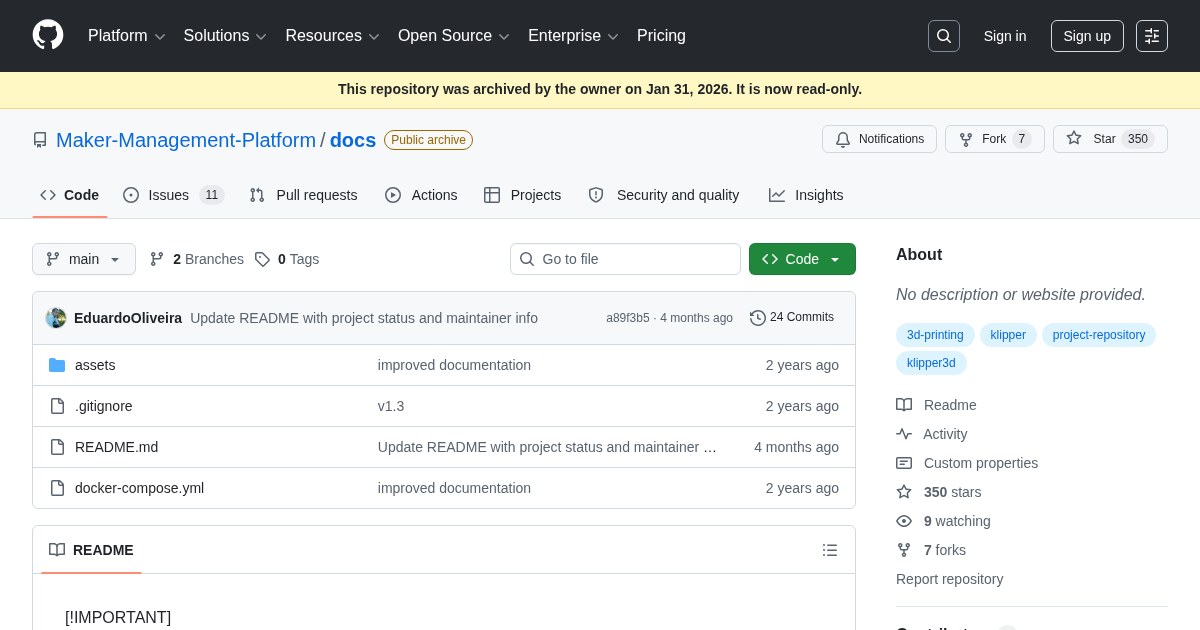
Task: Open the README outline list icon
Action: (830, 550)
